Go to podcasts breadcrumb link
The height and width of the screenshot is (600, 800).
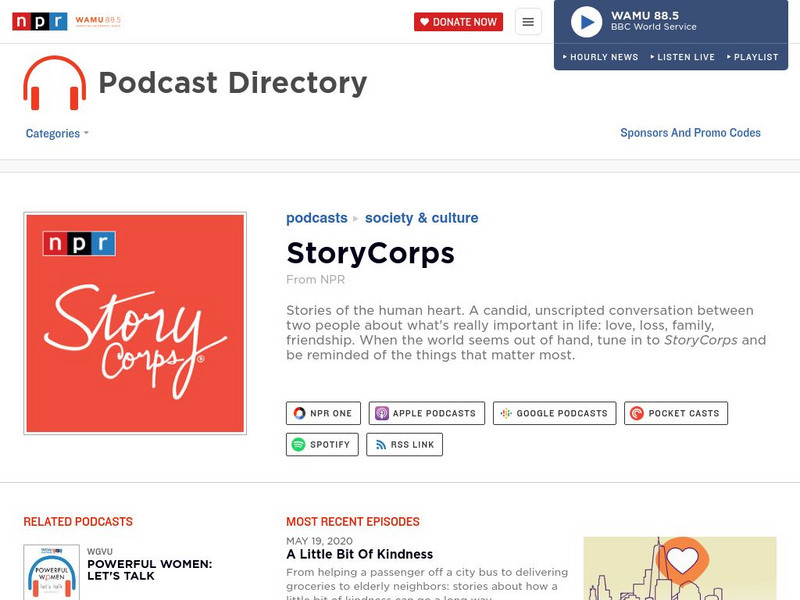tap(316, 218)
